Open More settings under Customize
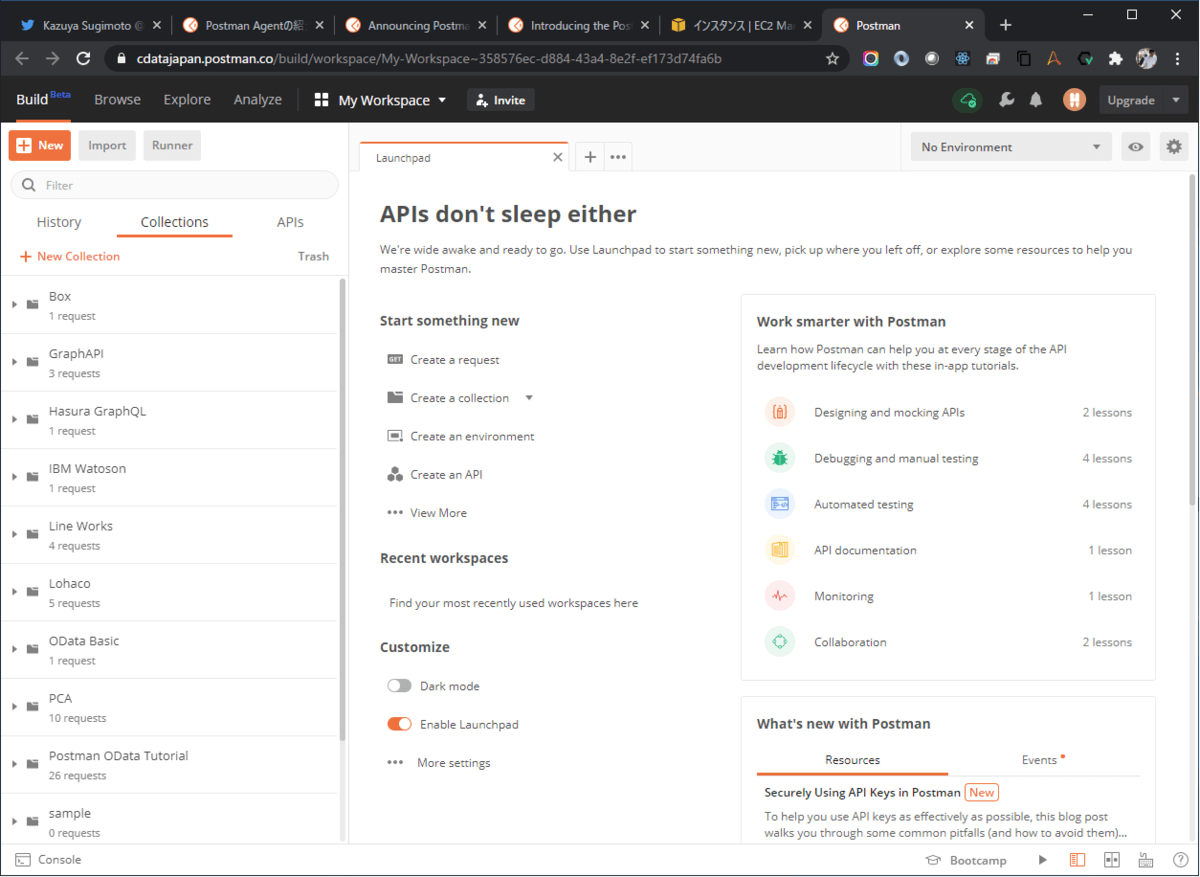This screenshot has height=877, width=1200. pos(439,763)
